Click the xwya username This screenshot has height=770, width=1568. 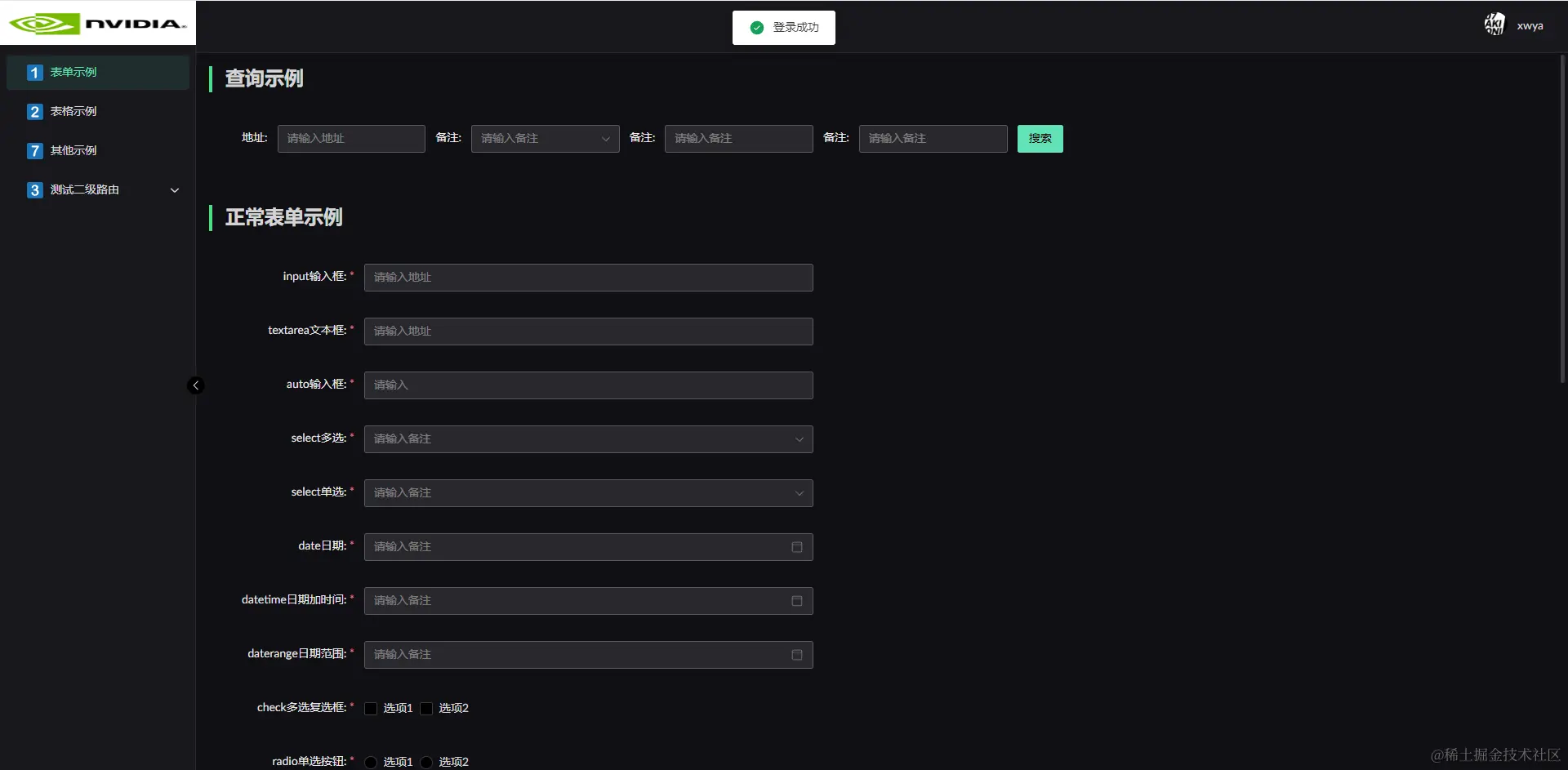tap(1530, 26)
